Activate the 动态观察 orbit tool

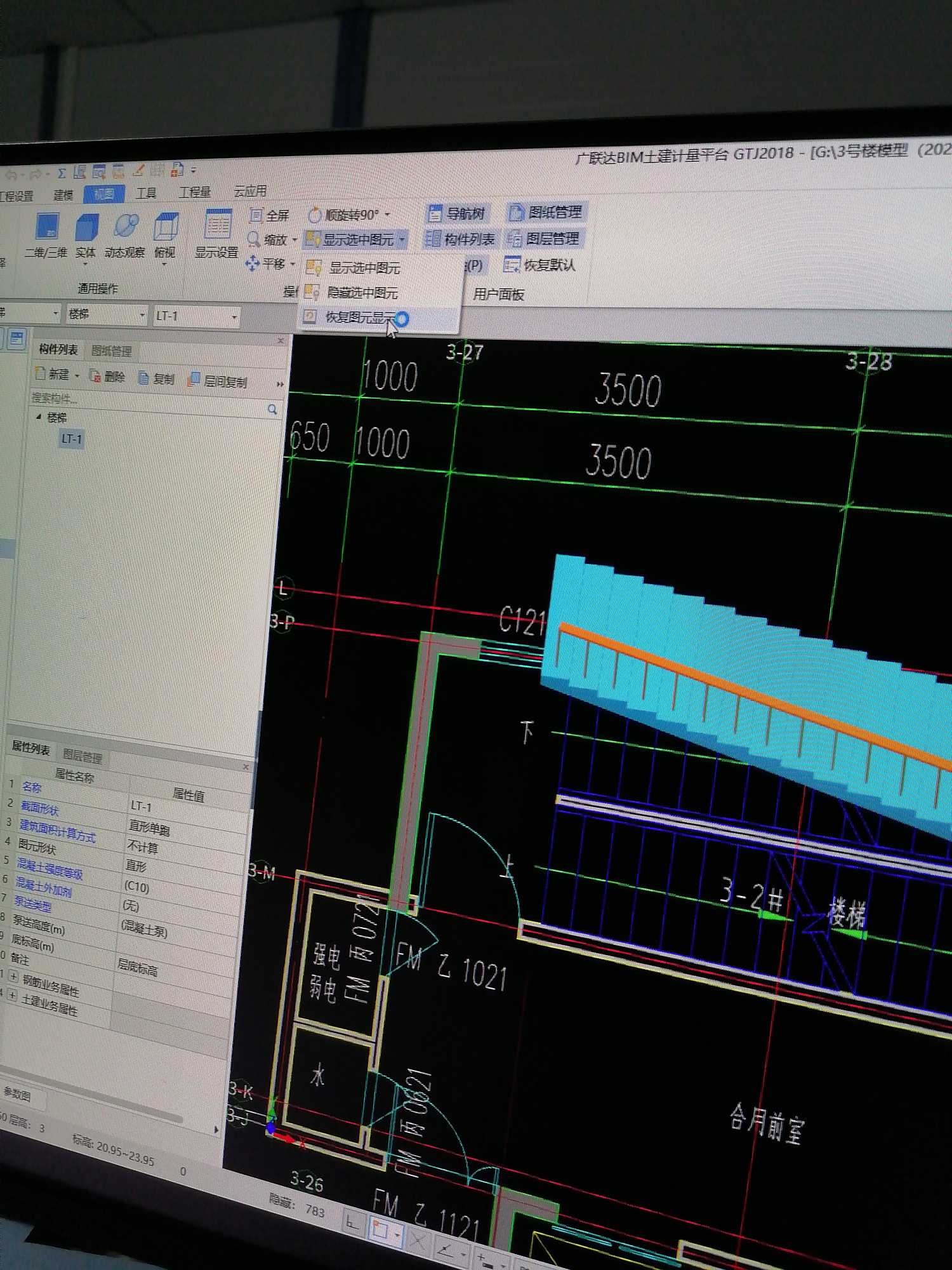click(x=125, y=236)
